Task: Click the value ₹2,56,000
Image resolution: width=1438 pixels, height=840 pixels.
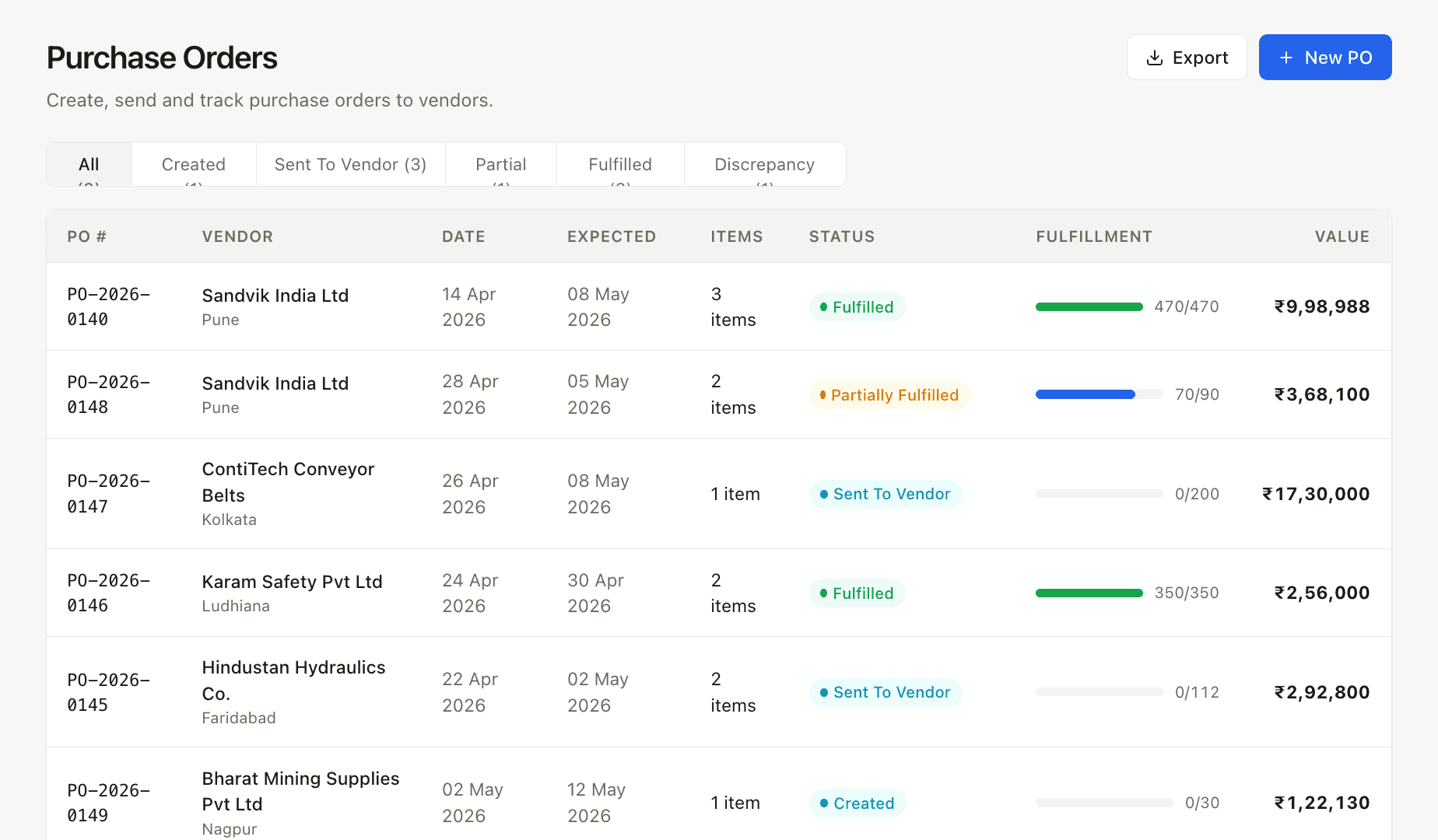Action: [1322, 593]
